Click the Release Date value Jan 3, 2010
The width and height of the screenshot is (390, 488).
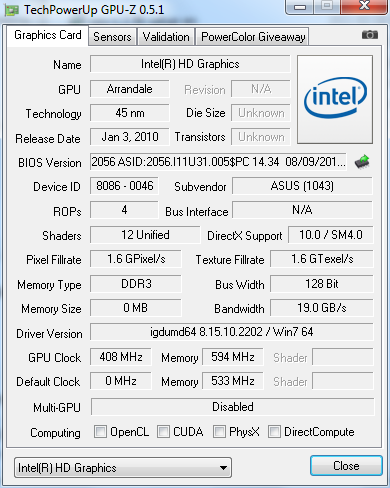point(130,137)
